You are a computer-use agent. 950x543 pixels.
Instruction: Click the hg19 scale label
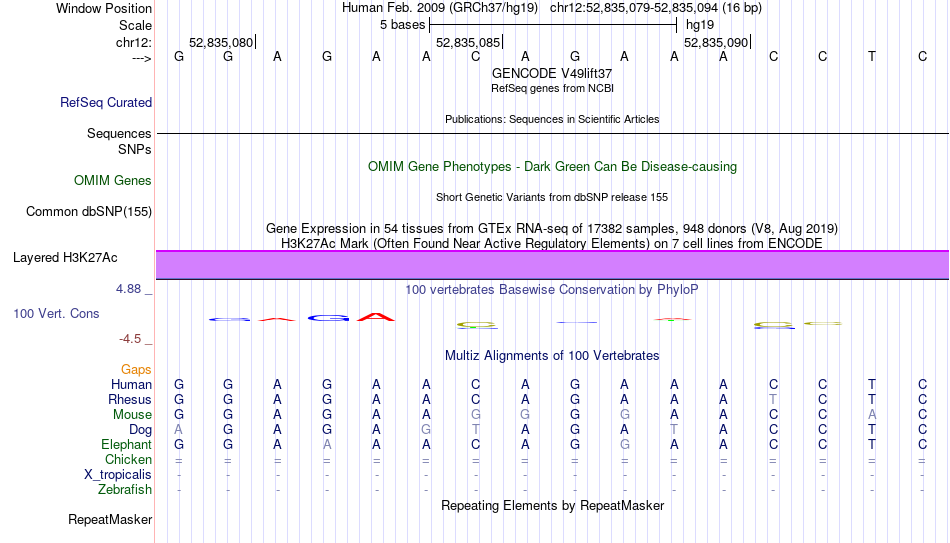pos(700,25)
